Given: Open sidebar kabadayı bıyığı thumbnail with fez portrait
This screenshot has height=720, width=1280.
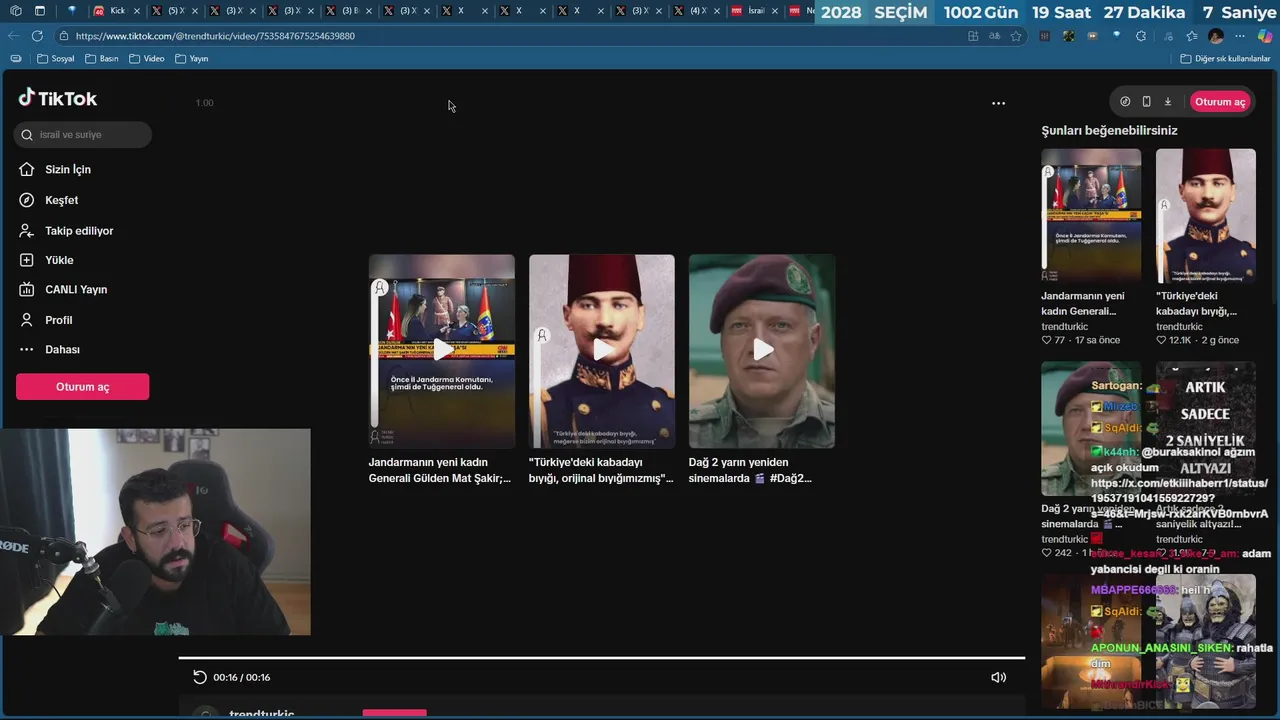Looking at the screenshot, I should pyautogui.click(x=1206, y=215).
